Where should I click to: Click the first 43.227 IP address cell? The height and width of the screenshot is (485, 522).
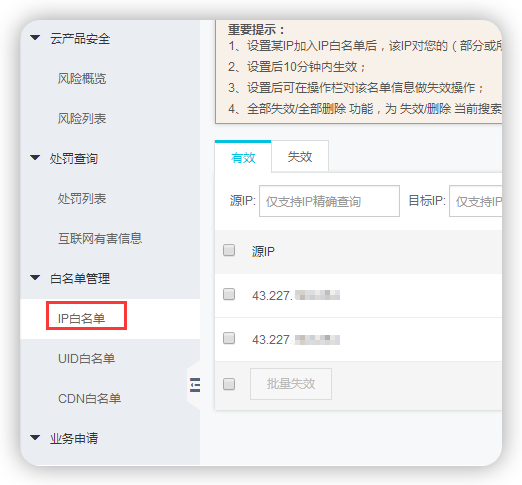[296, 295]
